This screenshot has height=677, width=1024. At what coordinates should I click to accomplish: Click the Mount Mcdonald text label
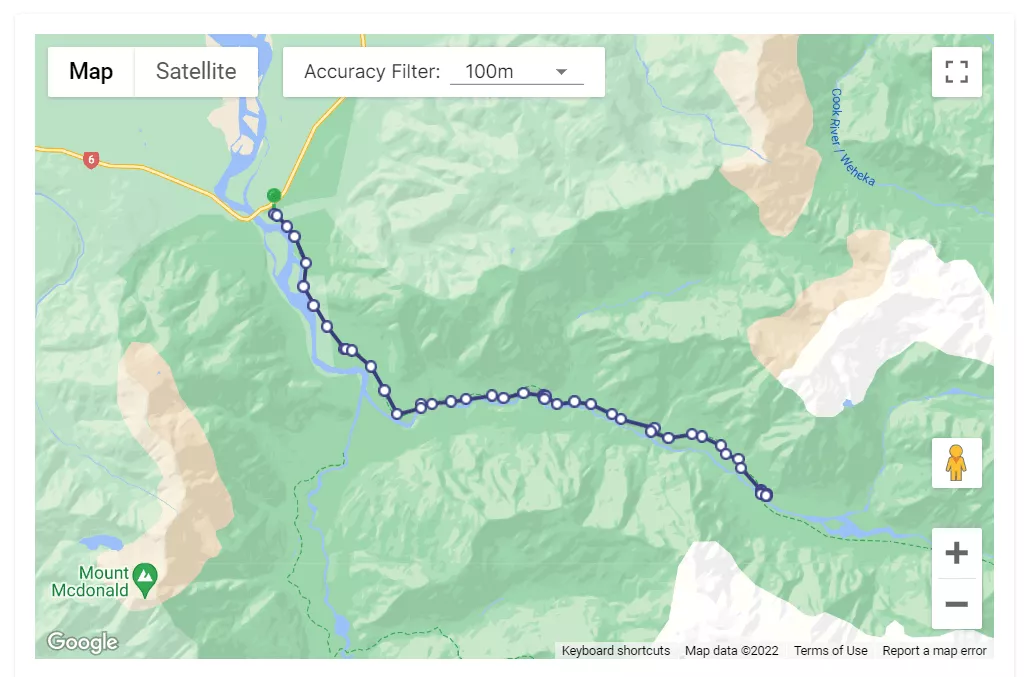pyautogui.click(x=90, y=582)
